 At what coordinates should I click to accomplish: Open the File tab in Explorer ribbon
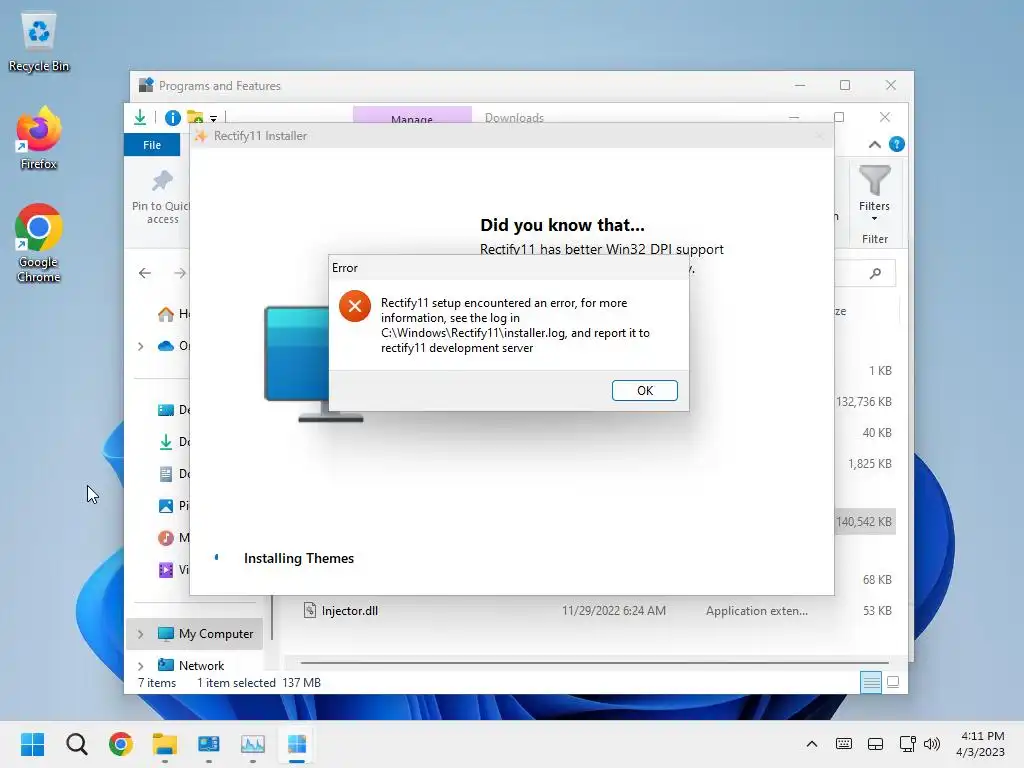(152, 145)
